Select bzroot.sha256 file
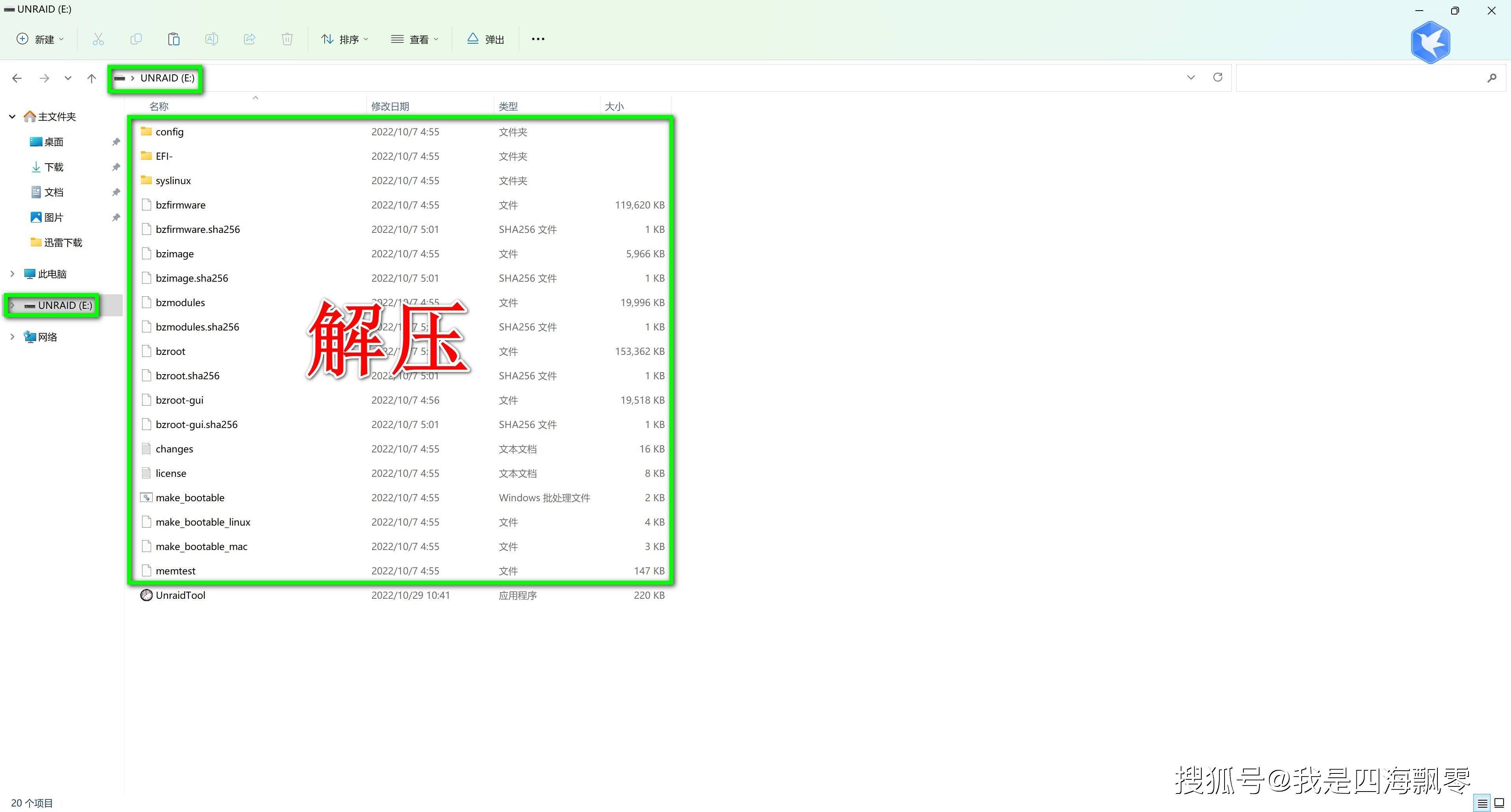This screenshot has height=812, width=1511. pyautogui.click(x=188, y=376)
